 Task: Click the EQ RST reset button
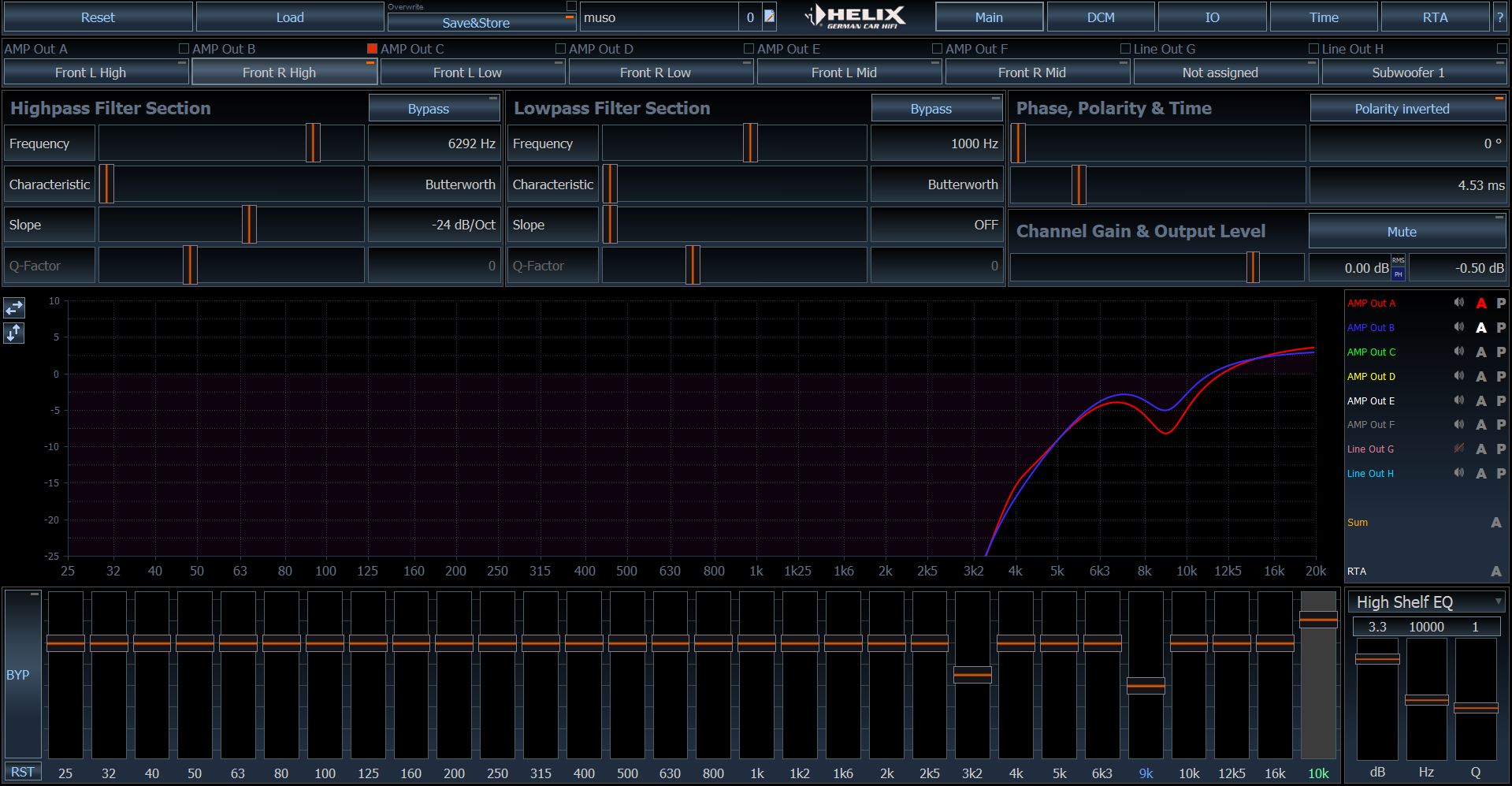tap(23, 772)
